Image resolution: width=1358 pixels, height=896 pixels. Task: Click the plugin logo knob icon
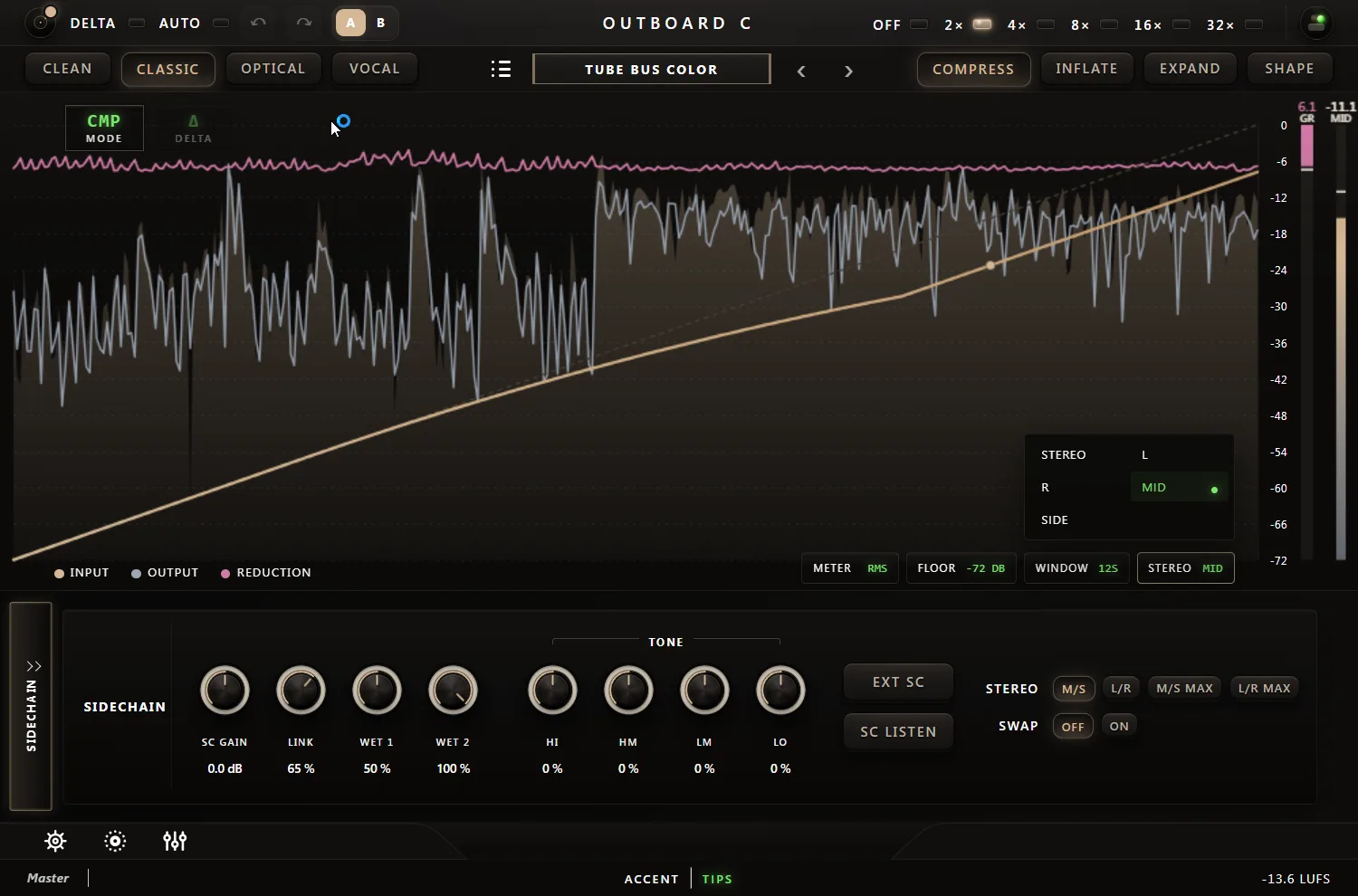pos(41,22)
